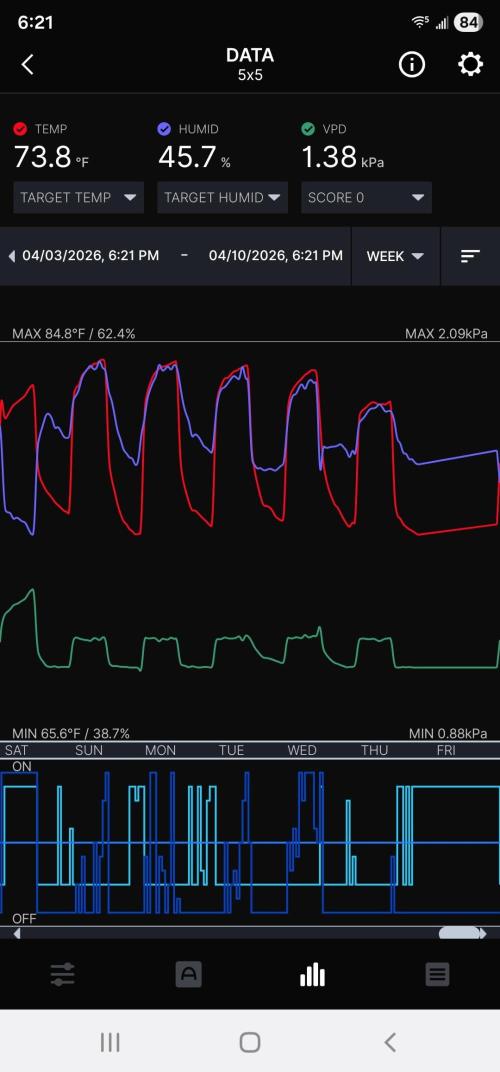Open the chart sort/filter lines icon
The height and width of the screenshot is (1072, 500).
(x=470, y=256)
